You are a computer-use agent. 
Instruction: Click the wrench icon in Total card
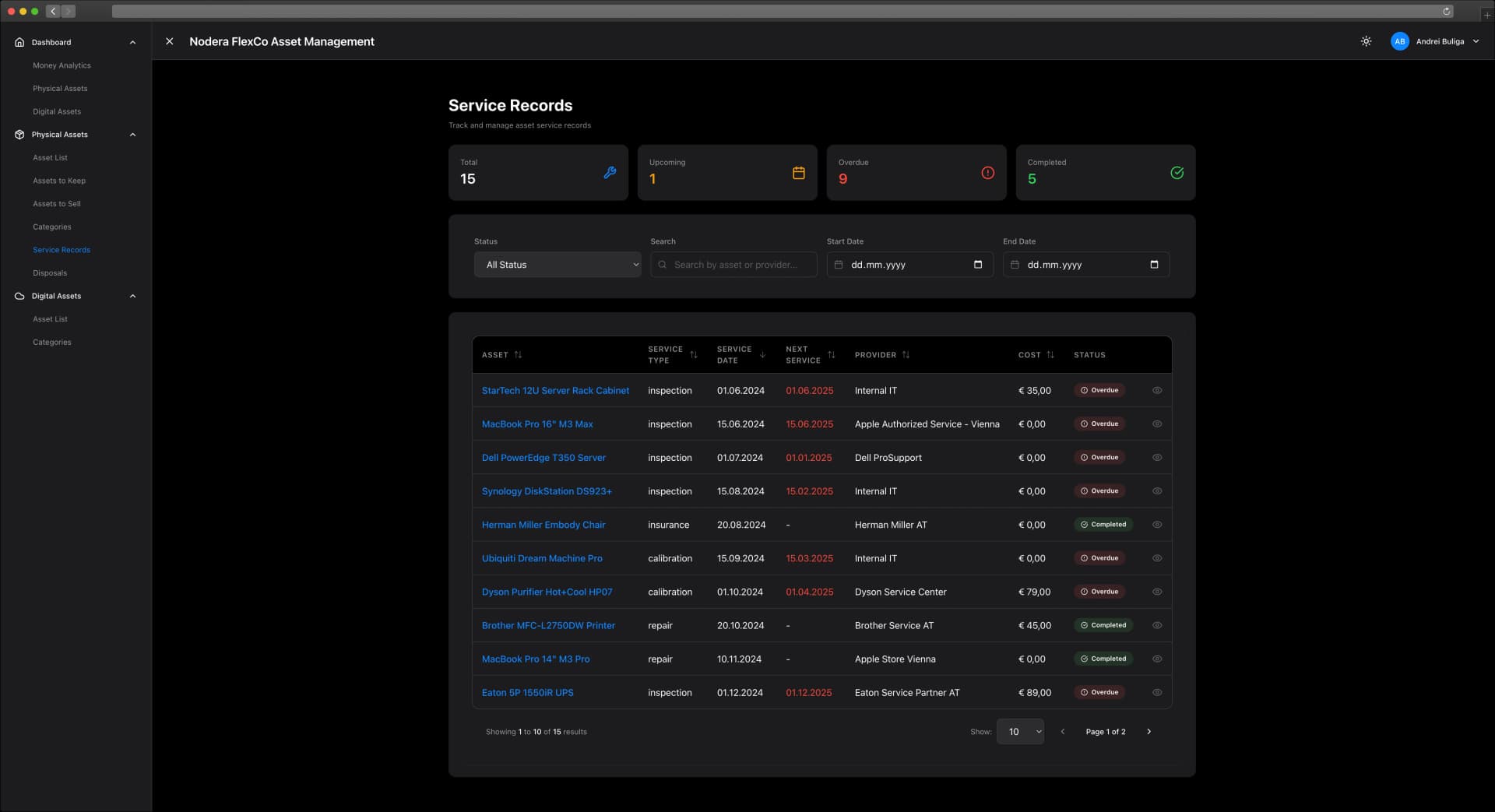(x=610, y=173)
